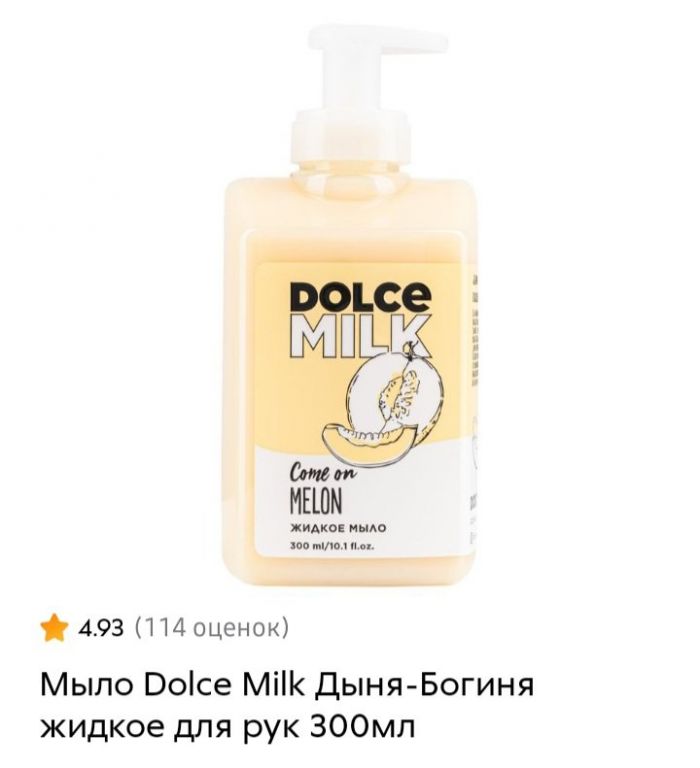Click the MILK outlined lettering on the label

[361, 337]
